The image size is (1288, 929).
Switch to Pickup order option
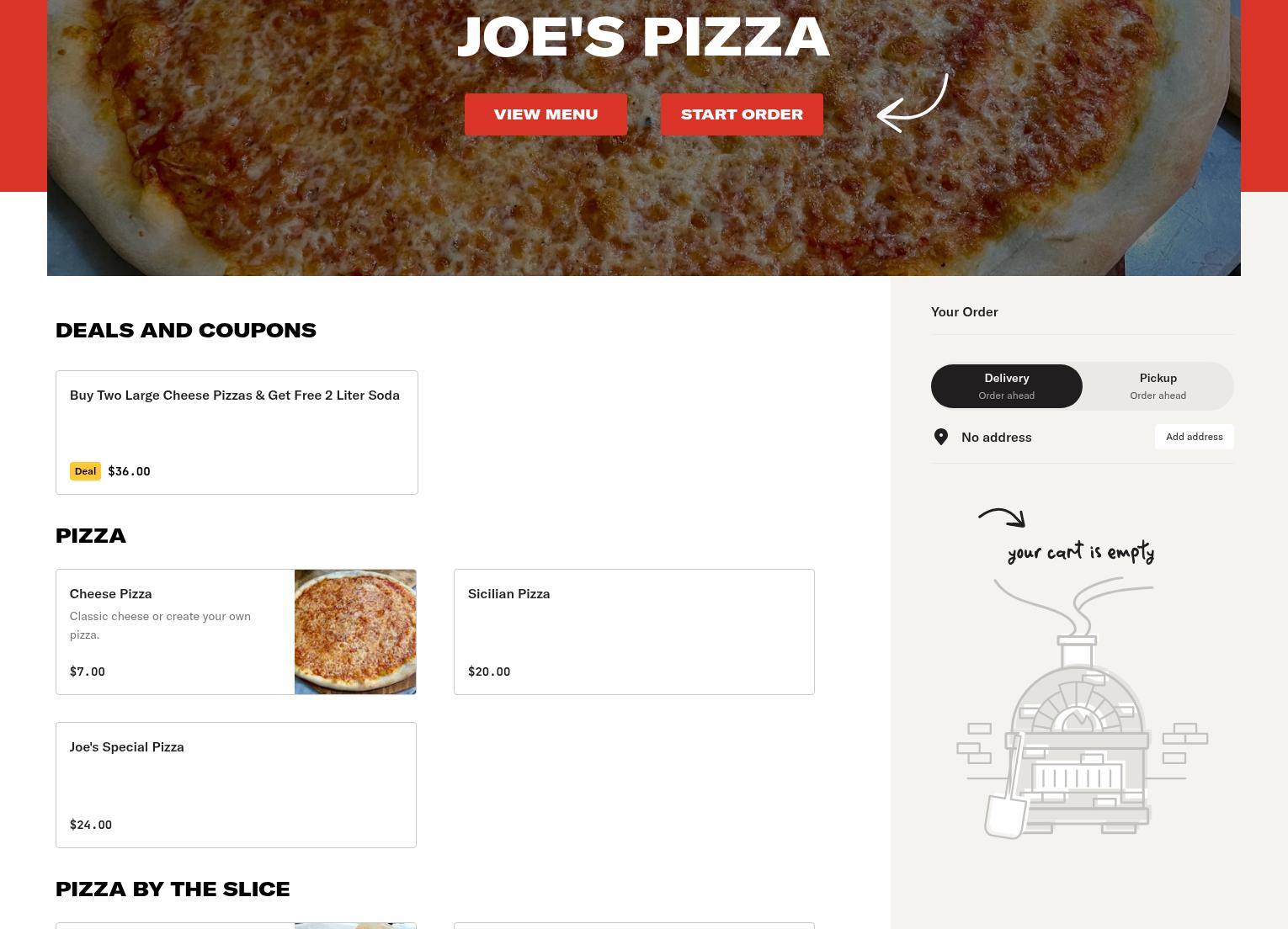1158,386
